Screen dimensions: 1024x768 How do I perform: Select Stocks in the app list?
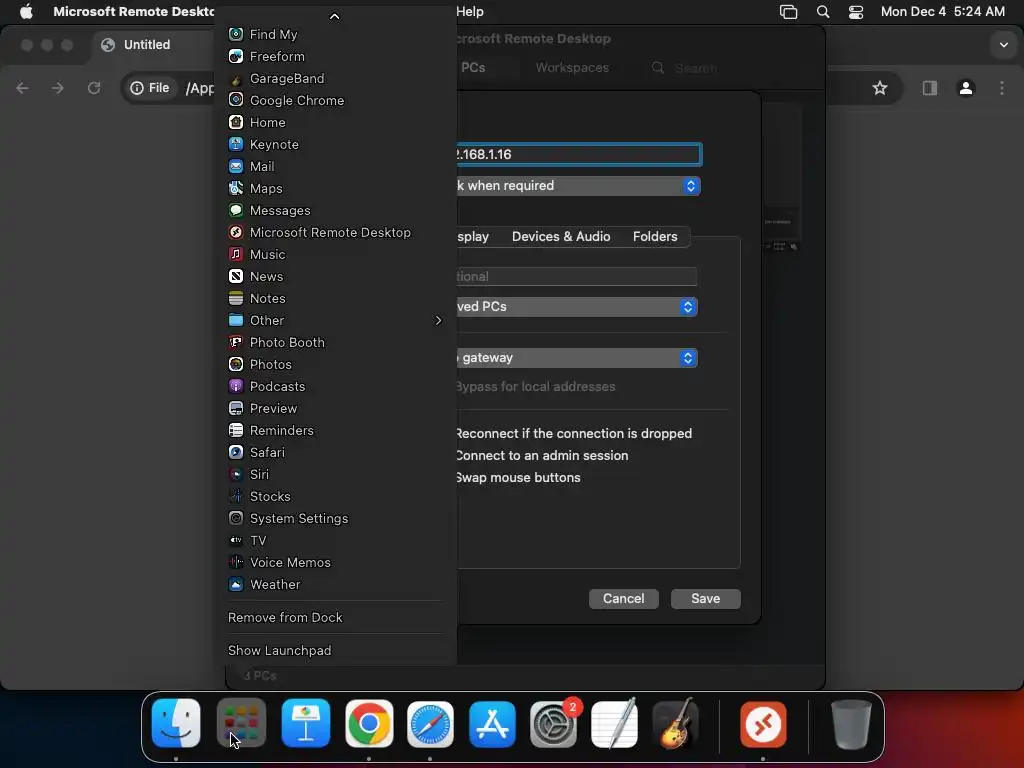tap(334, 496)
